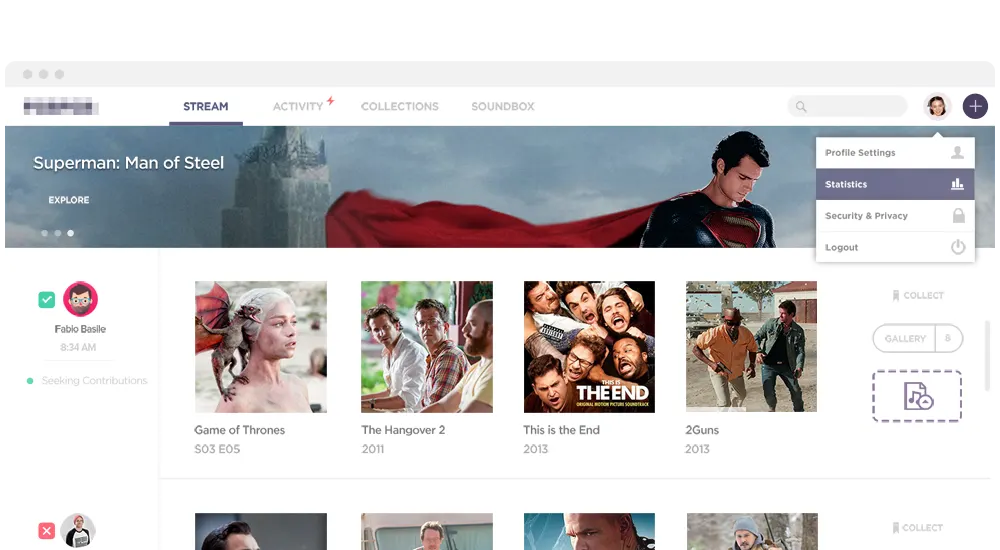Viewport: 1000px width, 550px height.
Task: Click the S03 E05 episode label
Action: 217,449
